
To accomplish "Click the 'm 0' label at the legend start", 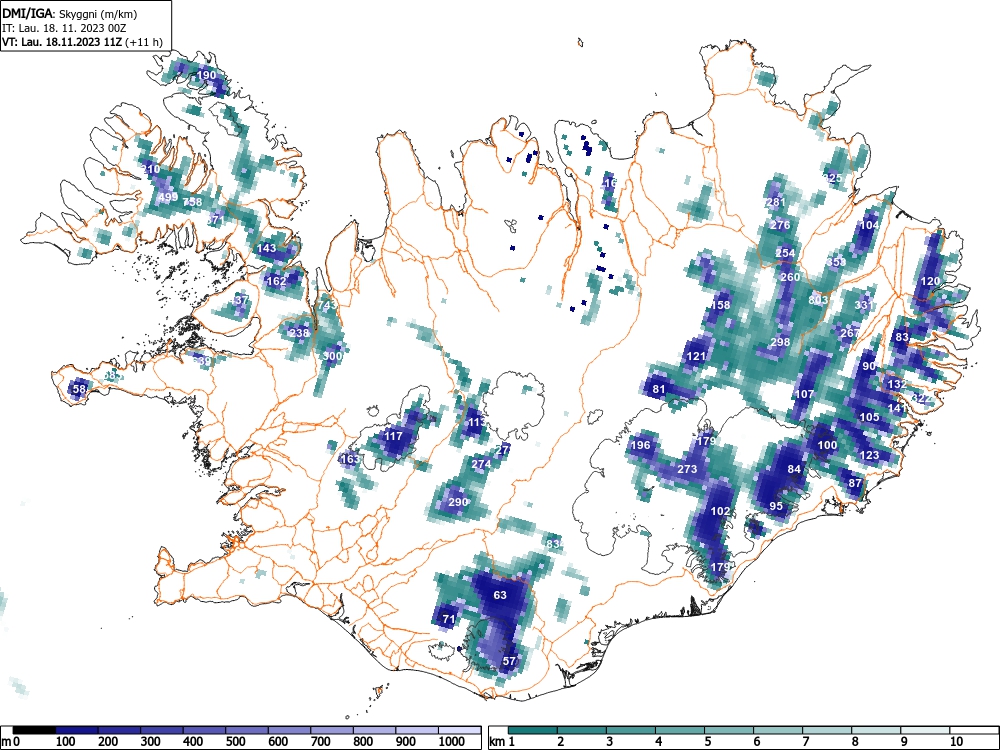I will [x=11, y=742].
